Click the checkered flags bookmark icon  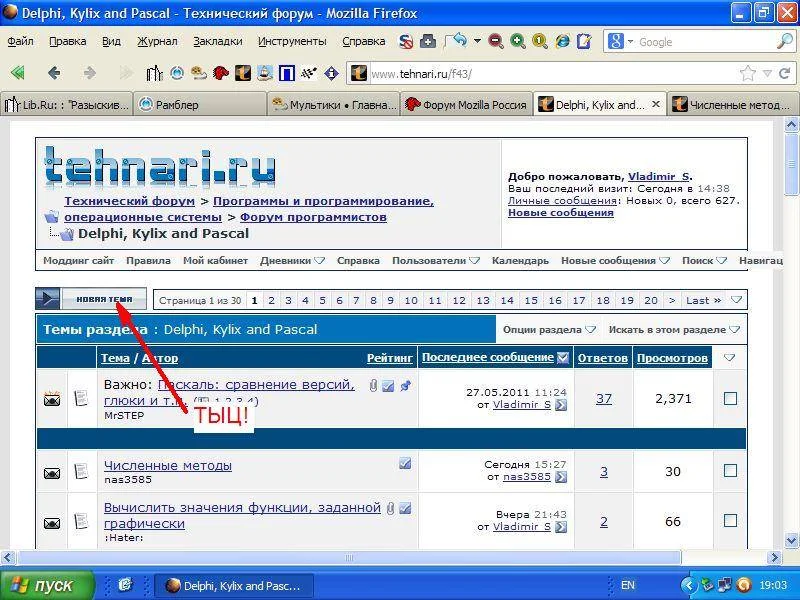coord(309,74)
